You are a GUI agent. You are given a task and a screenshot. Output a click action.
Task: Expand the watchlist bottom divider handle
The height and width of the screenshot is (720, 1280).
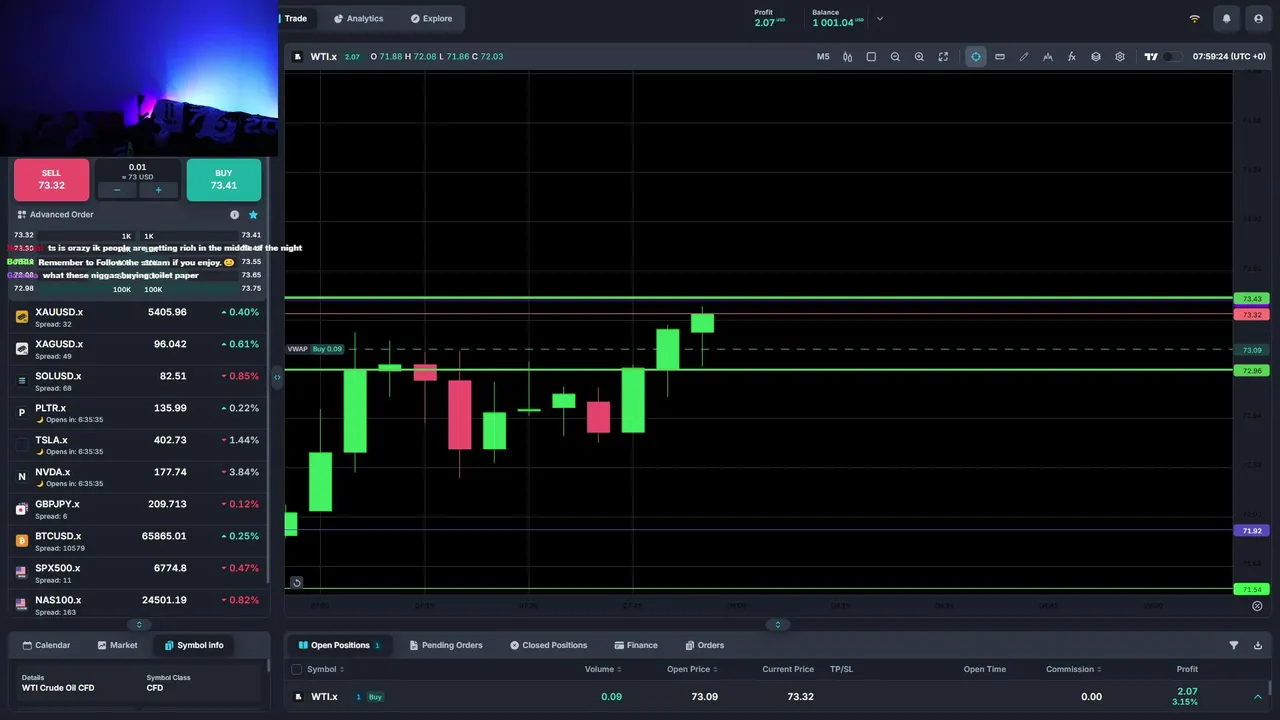[139, 625]
